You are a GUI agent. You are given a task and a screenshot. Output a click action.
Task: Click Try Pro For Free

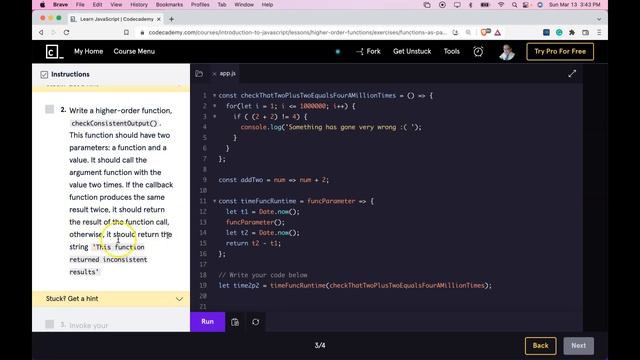point(560,51)
